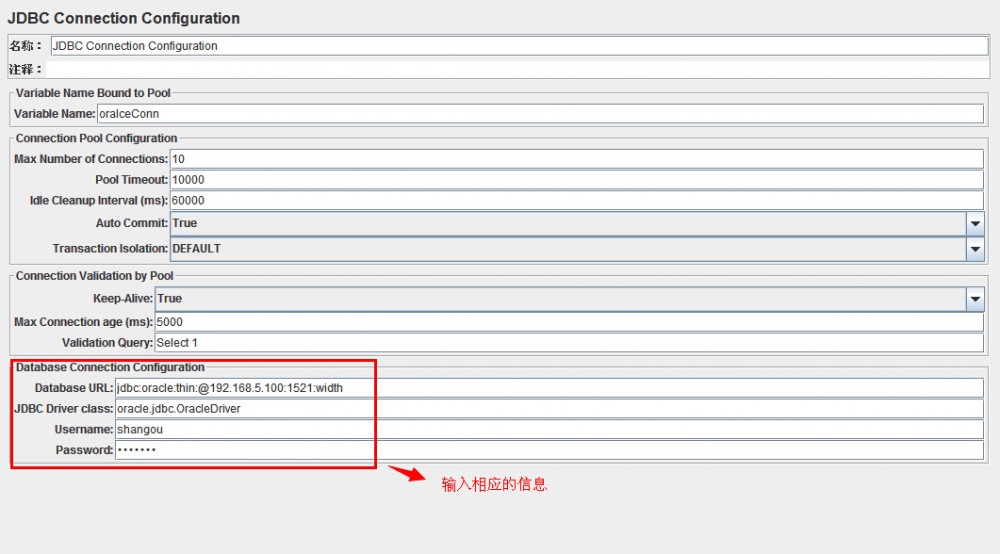Click the Auto Commit label
The image size is (1000, 554).
point(132,223)
